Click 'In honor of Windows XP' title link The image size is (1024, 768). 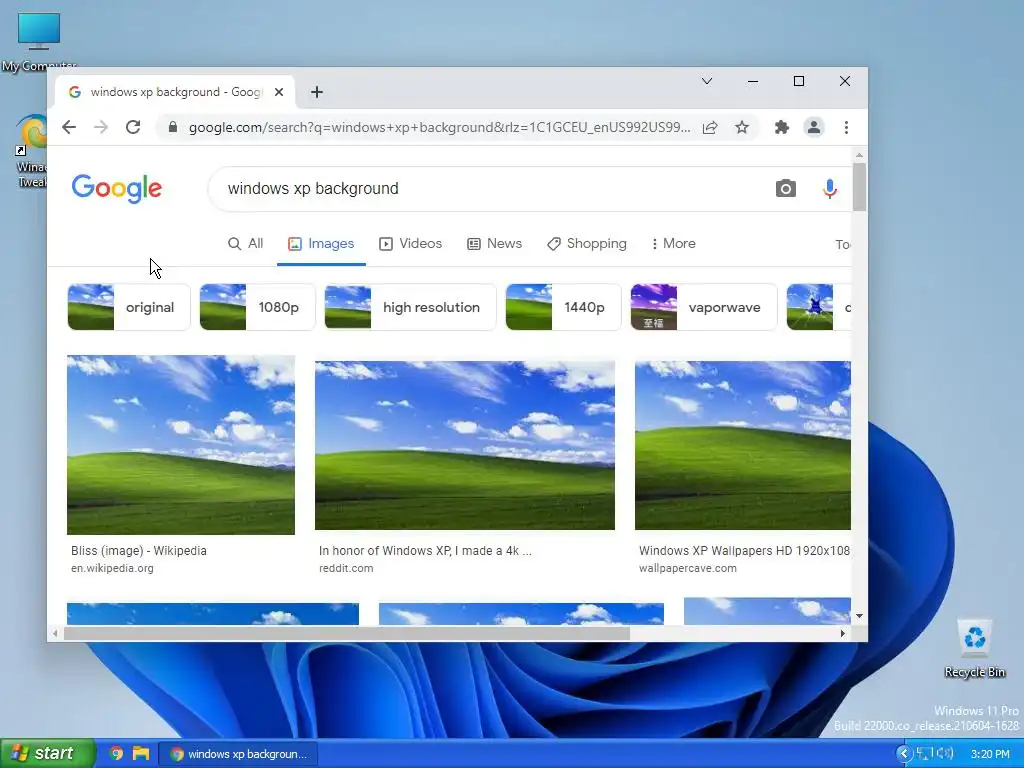click(425, 551)
